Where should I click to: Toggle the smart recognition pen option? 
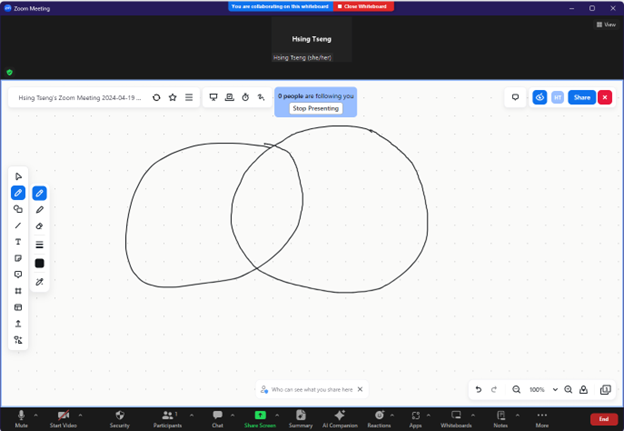coord(39,282)
